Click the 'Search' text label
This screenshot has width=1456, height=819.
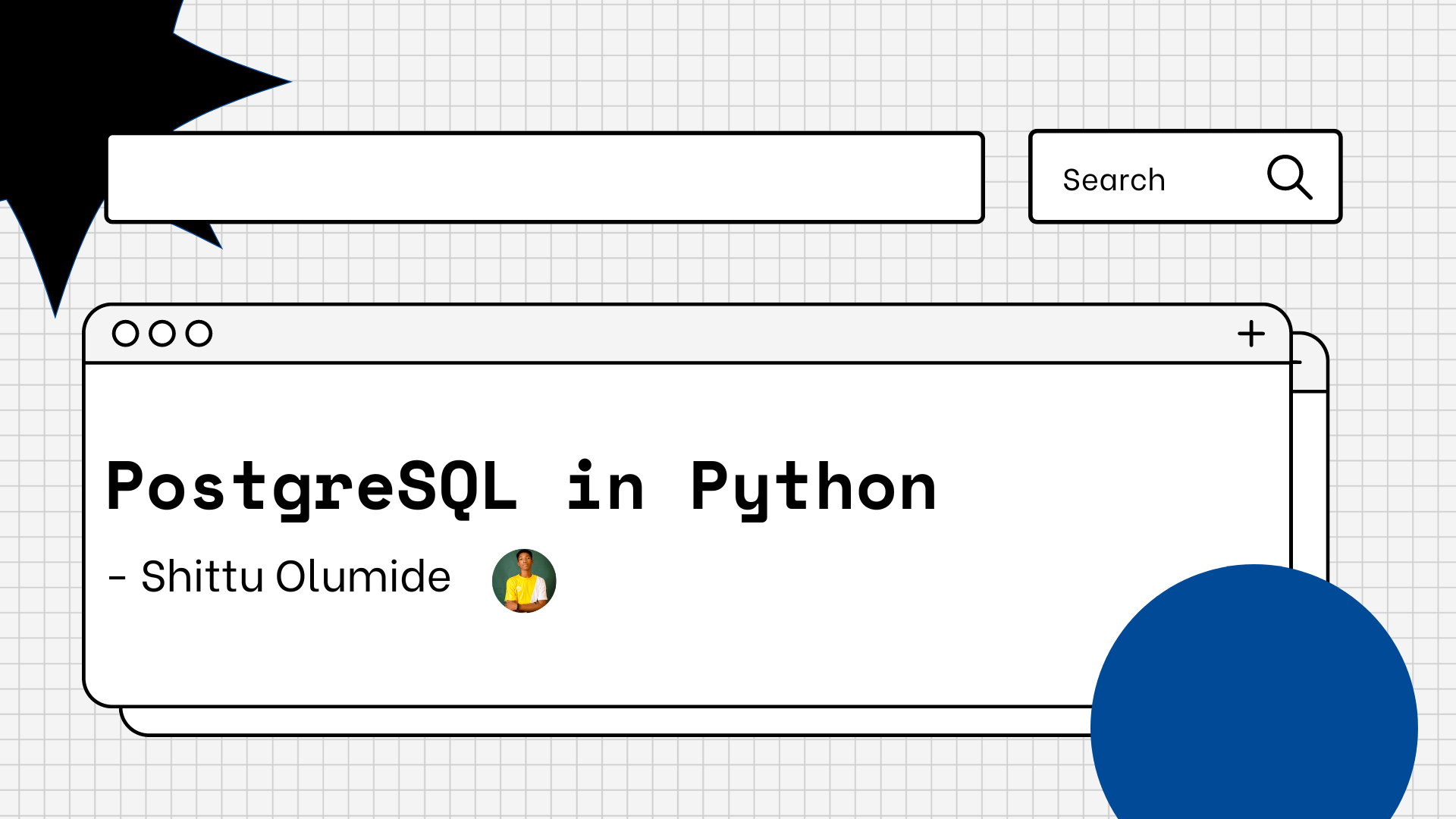coord(1114,180)
